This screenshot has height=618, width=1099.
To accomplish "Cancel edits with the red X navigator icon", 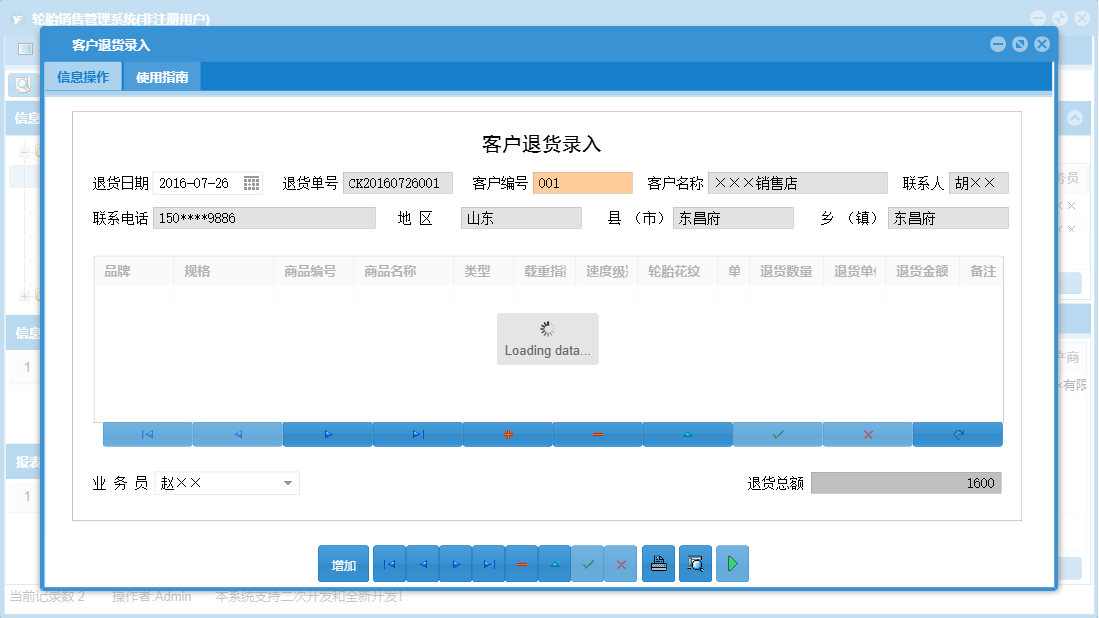I will (867, 434).
